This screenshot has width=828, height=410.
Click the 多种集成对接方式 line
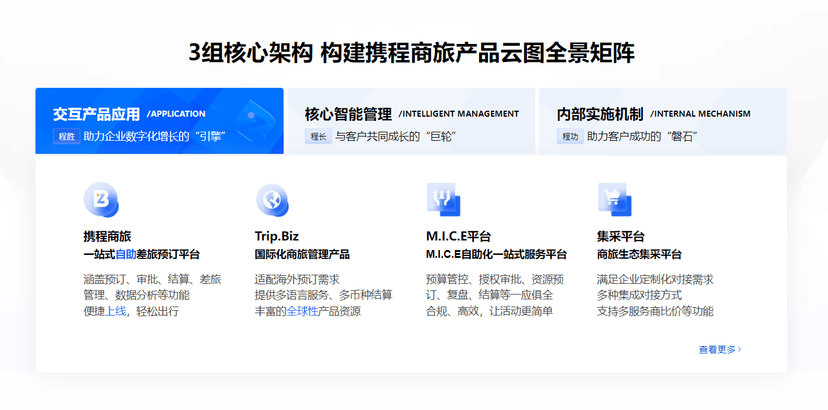tap(639, 295)
